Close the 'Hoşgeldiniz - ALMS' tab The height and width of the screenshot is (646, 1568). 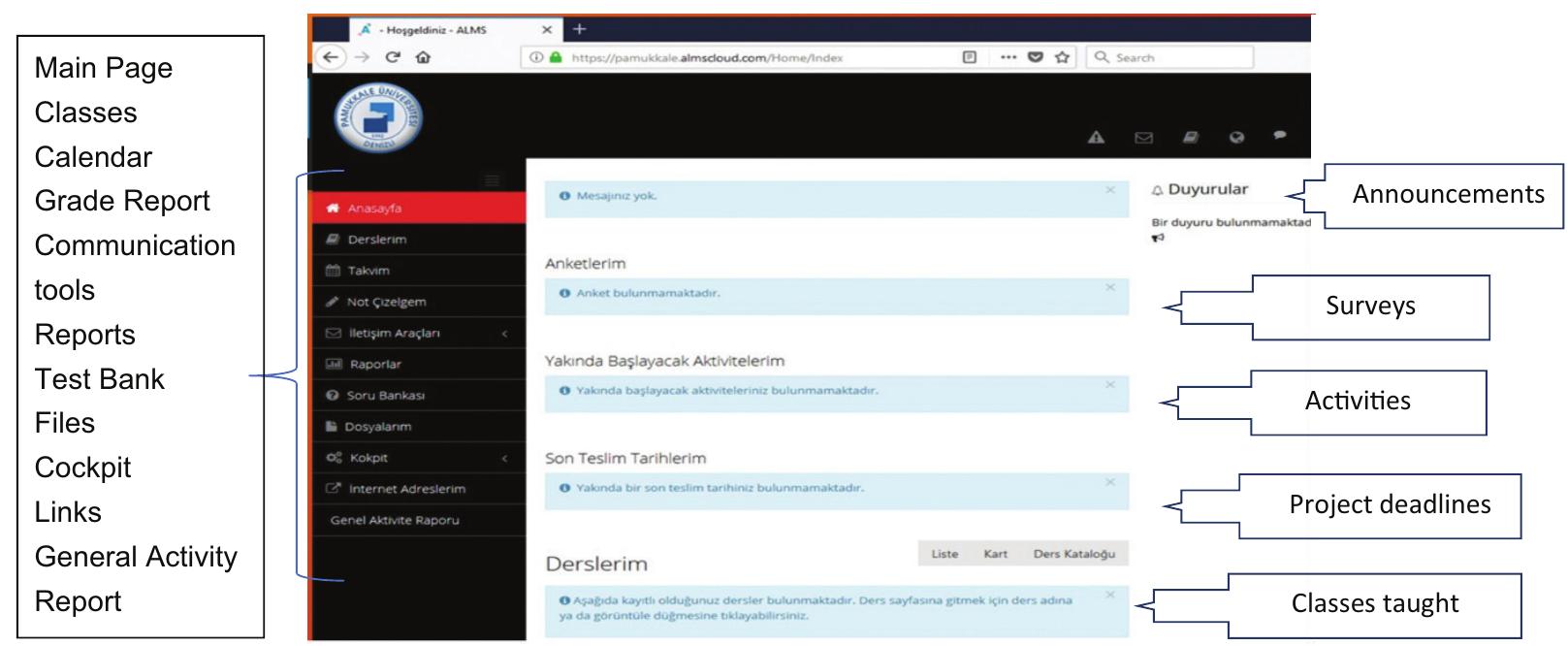coord(547,30)
